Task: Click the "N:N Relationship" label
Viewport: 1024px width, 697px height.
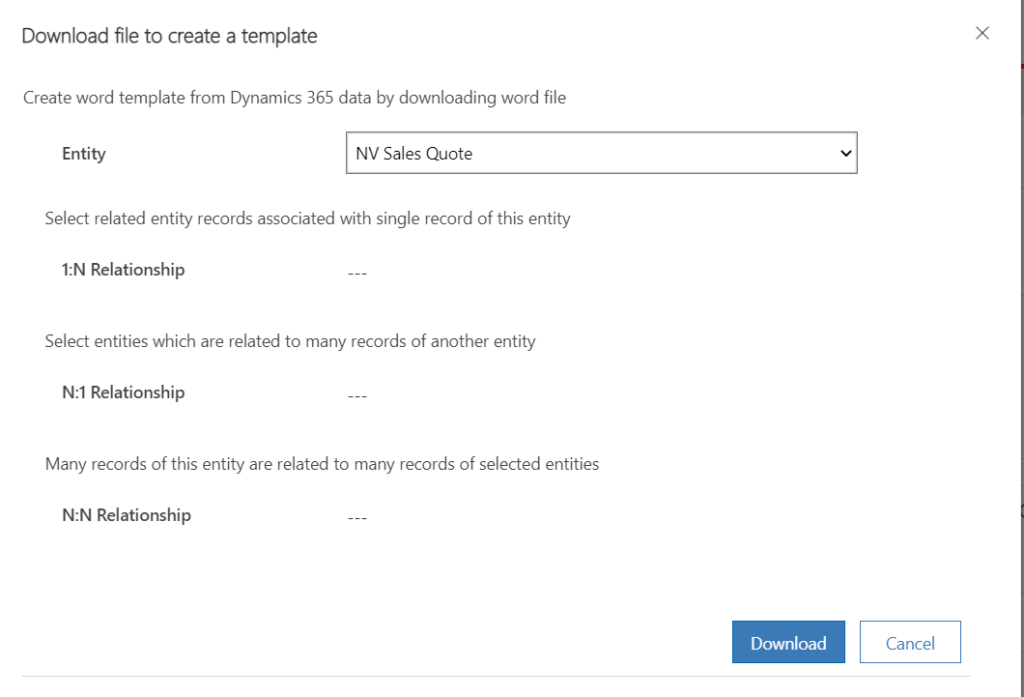Action: point(126,514)
